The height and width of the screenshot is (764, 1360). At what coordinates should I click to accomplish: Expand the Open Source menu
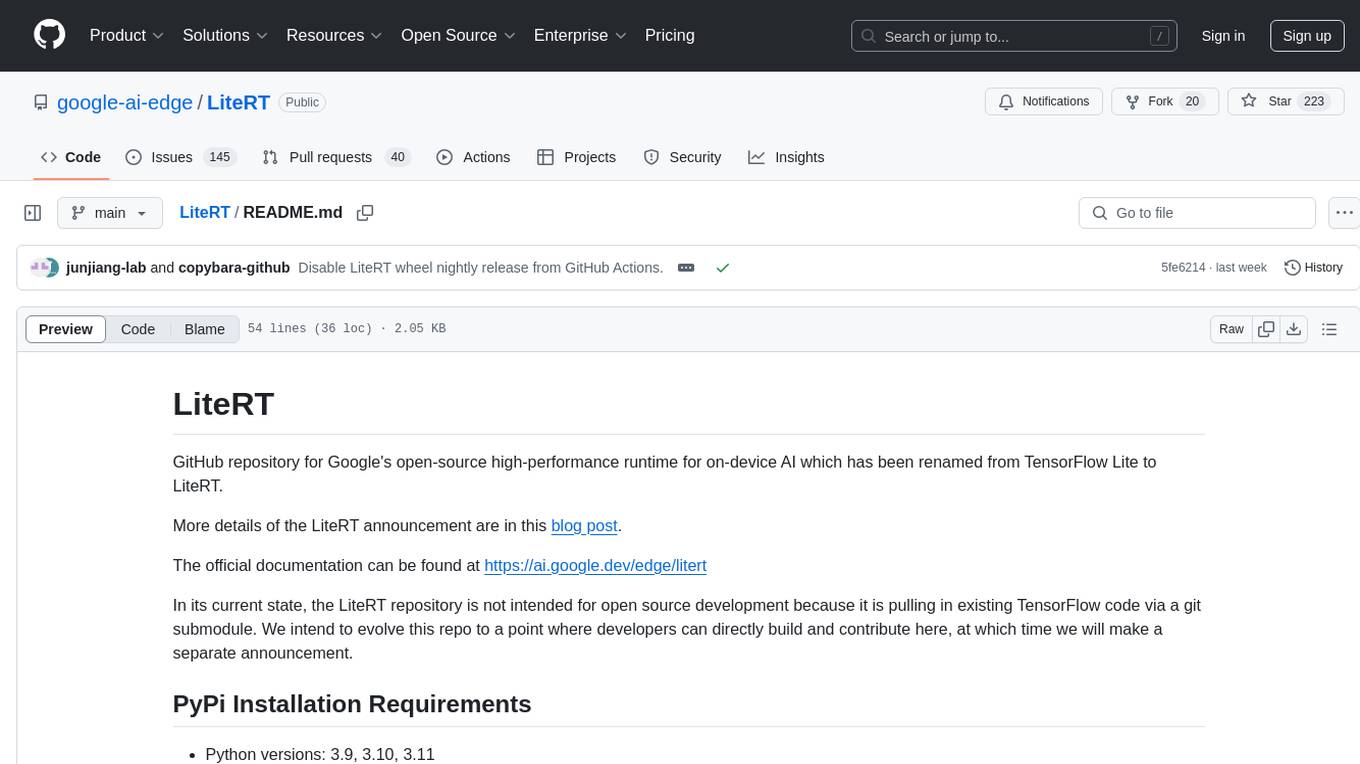coord(458,35)
